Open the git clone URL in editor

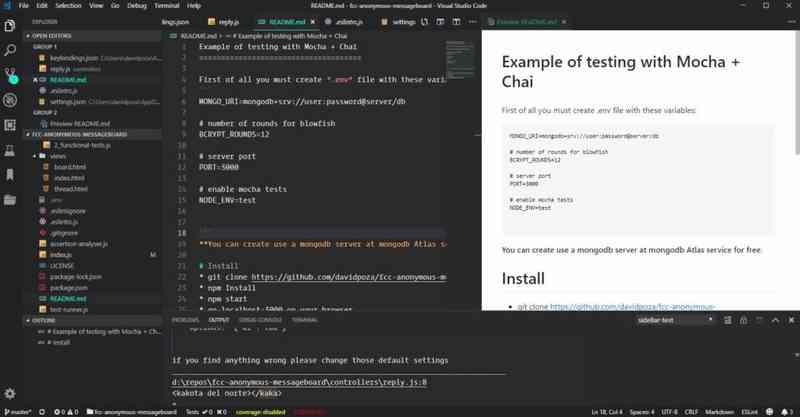coord(349,277)
